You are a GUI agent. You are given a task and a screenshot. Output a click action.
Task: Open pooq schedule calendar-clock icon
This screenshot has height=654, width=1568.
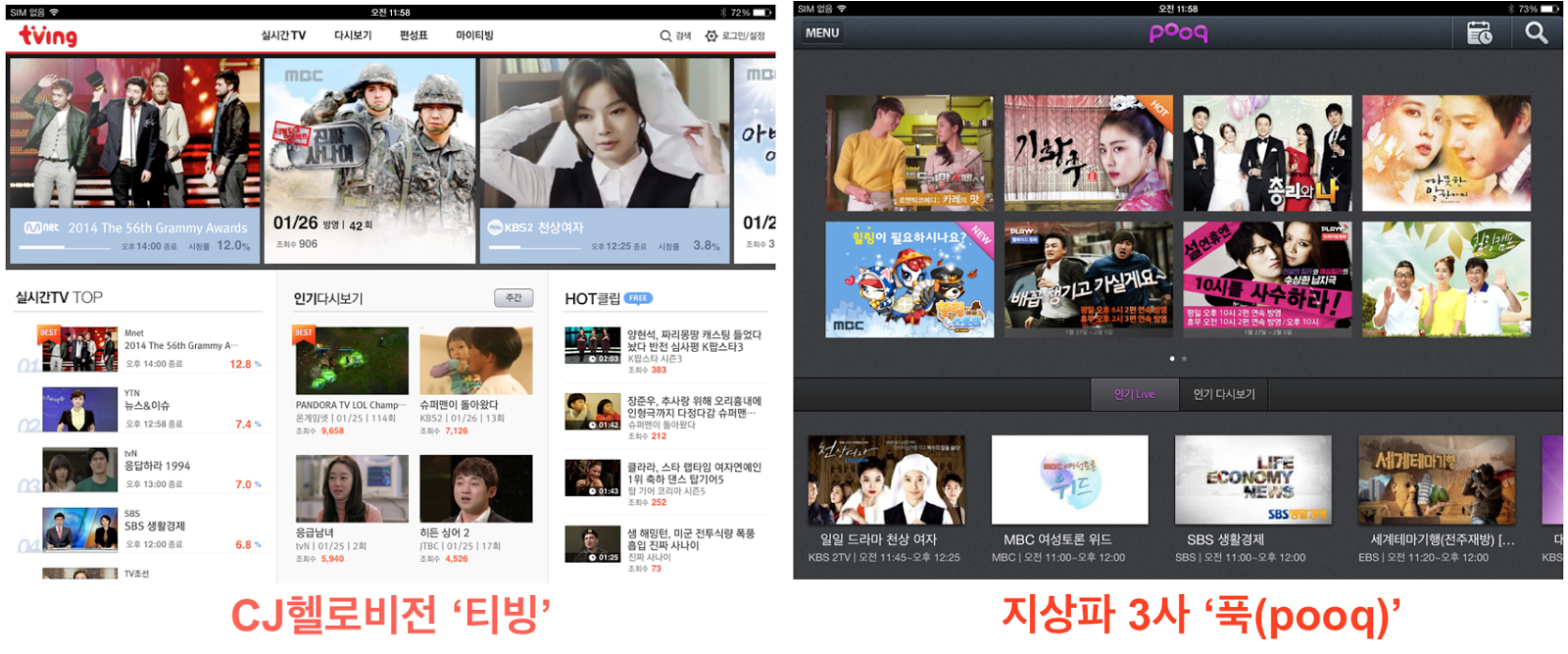tap(1480, 32)
